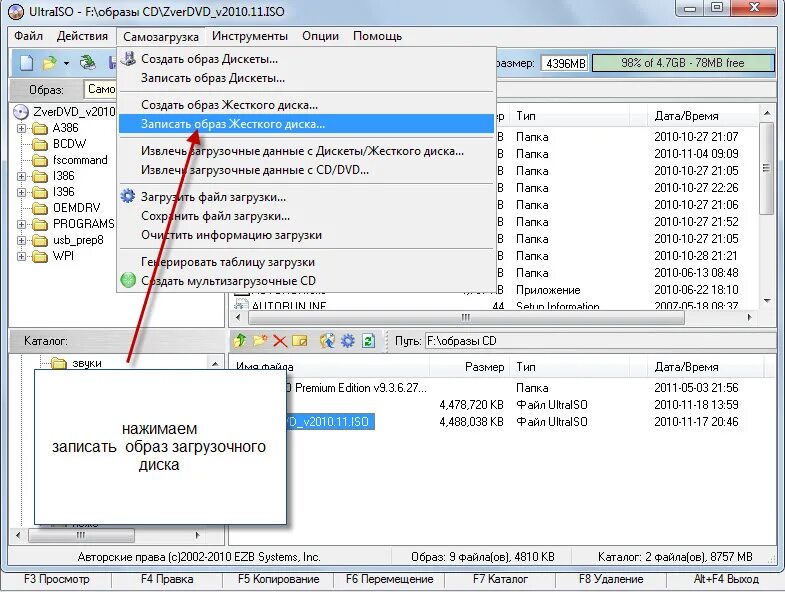Open the Инструменты menu

250,36
